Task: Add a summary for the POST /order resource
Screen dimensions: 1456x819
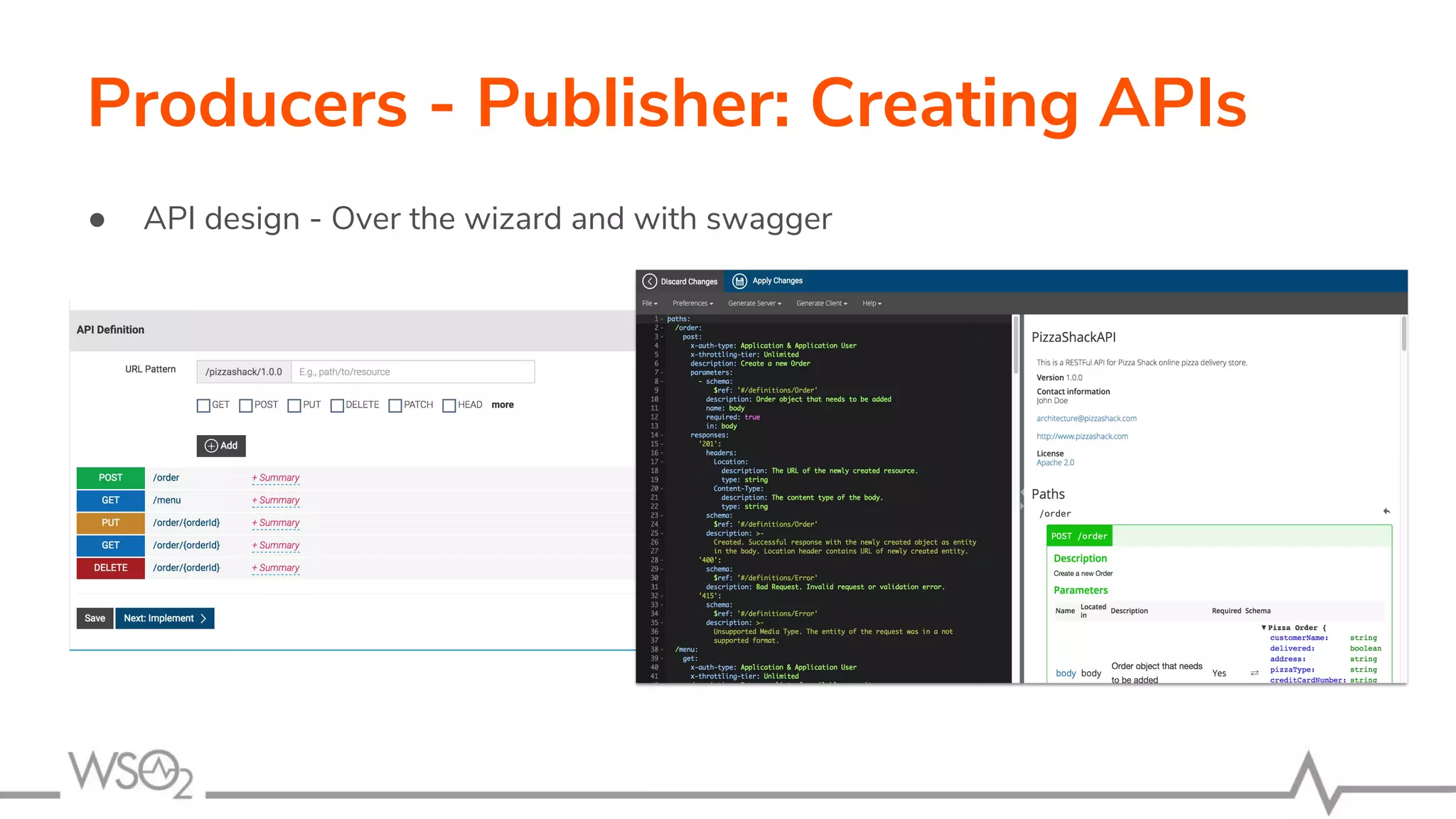Action: click(276, 478)
